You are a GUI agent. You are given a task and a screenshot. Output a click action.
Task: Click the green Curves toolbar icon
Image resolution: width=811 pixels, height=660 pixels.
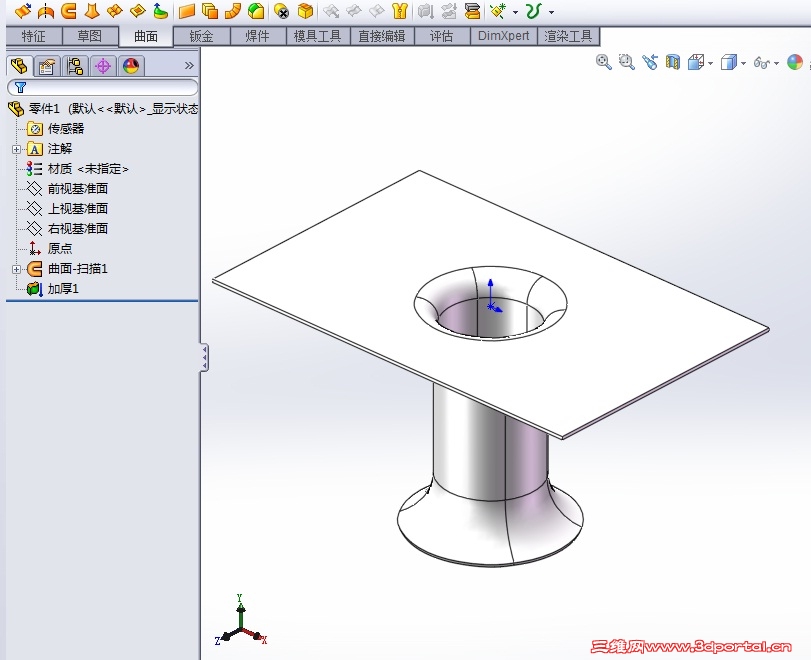coord(533,10)
